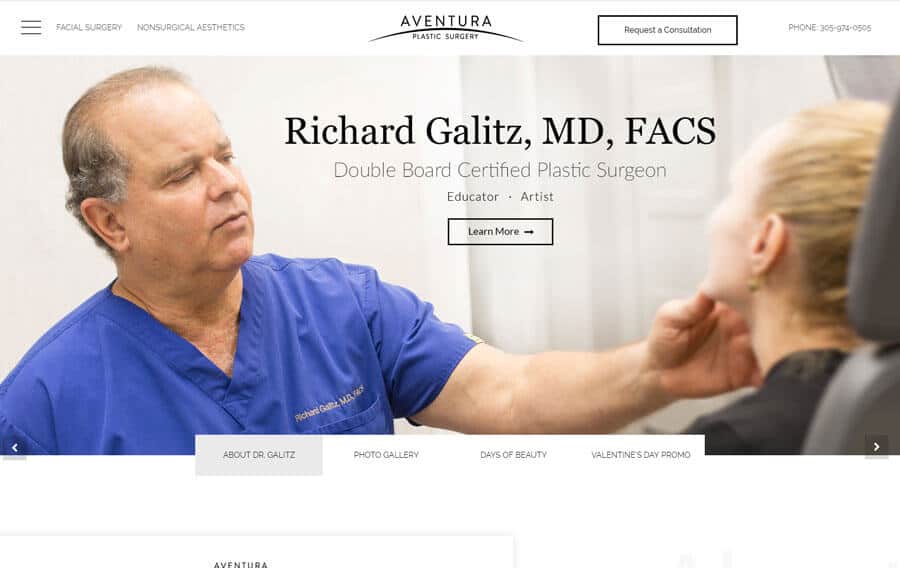Screen dimensions: 900x568
Task: Open the Nonsurgical Aesthetics menu
Action: coord(191,28)
